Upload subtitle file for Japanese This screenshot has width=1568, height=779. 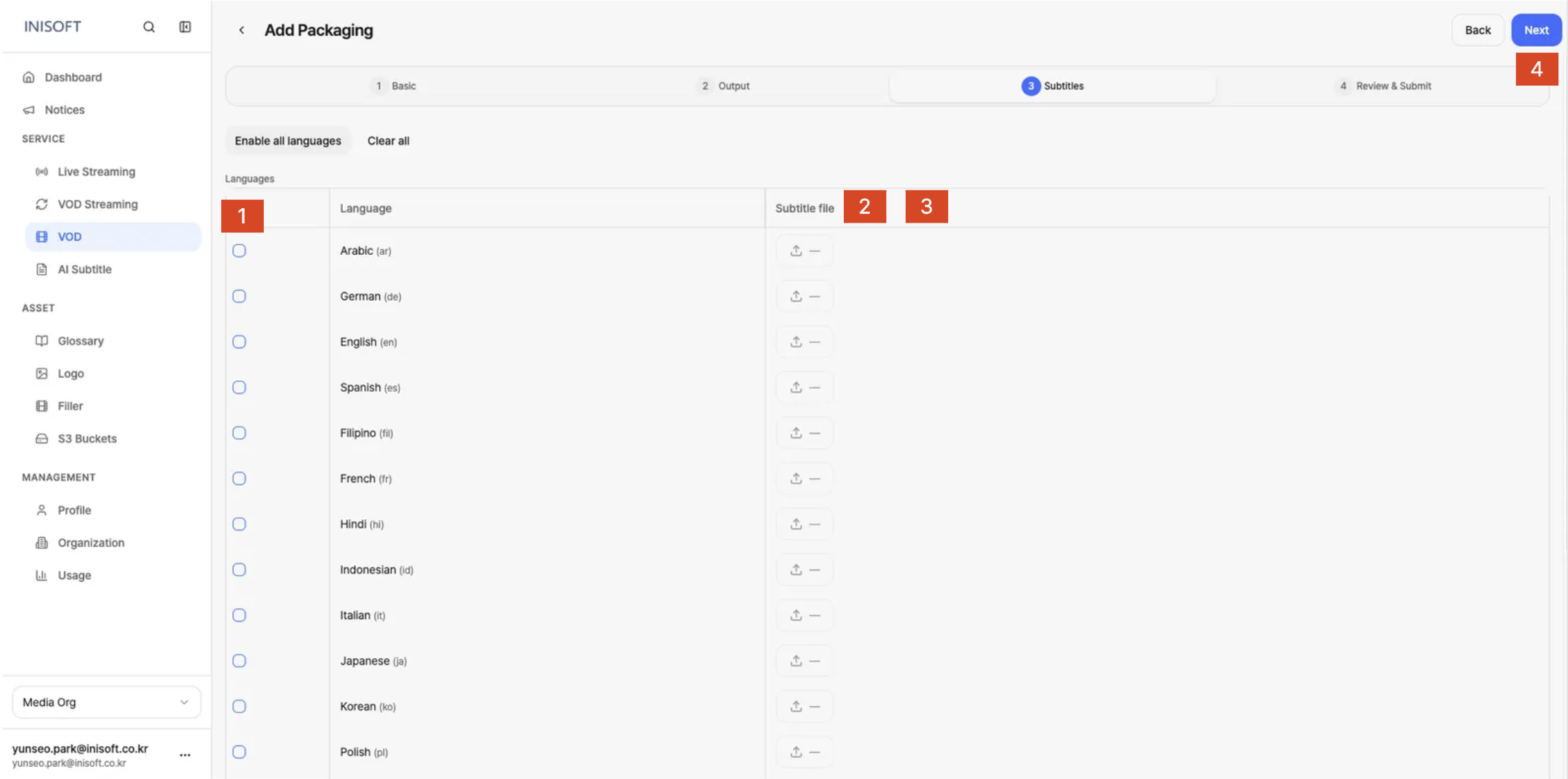(805, 661)
